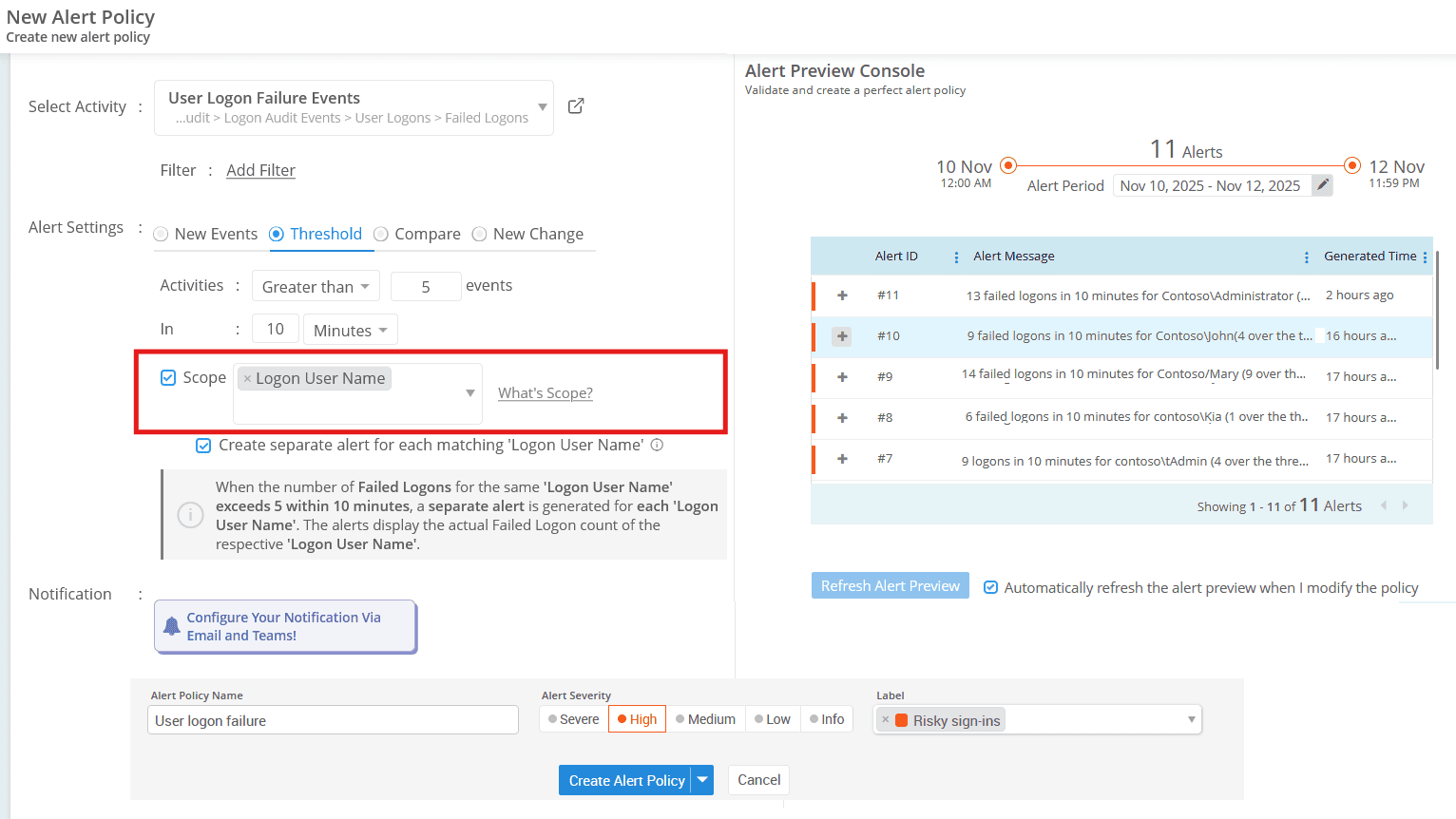Set alert severity to Severe
Image resolution: width=1456 pixels, height=819 pixels.
[x=574, y=719]
